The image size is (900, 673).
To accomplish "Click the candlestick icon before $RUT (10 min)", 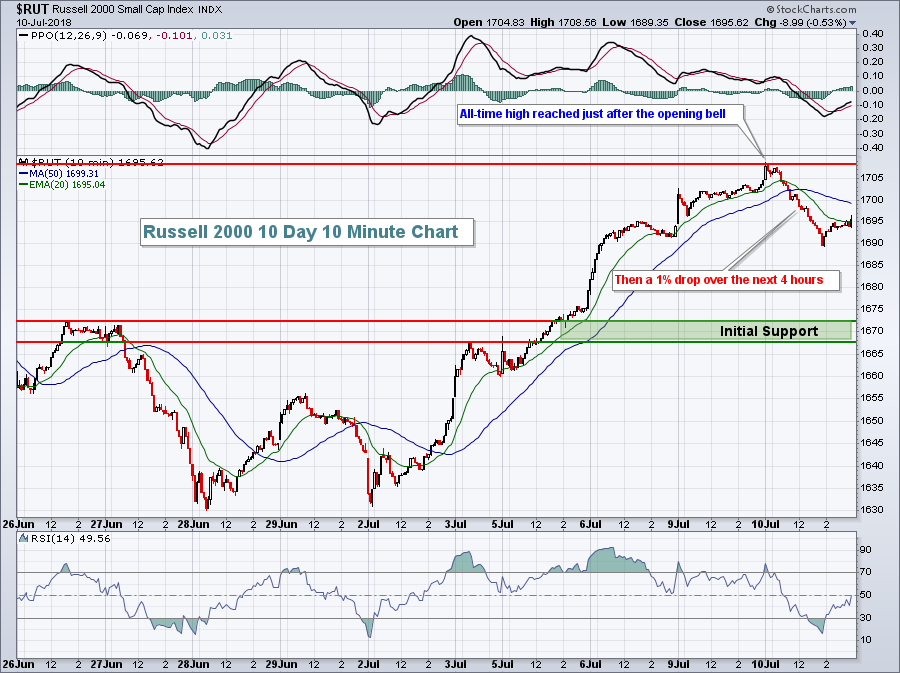I will [x=24, y=162].
